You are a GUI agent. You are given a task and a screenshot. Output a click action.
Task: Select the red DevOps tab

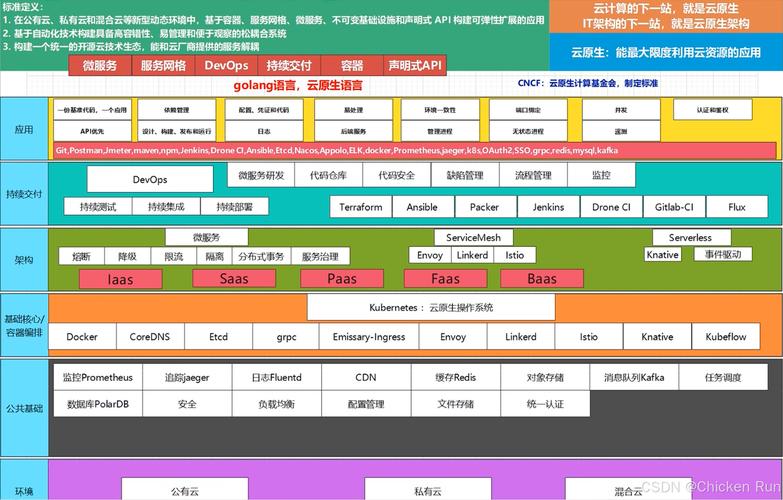226,65
